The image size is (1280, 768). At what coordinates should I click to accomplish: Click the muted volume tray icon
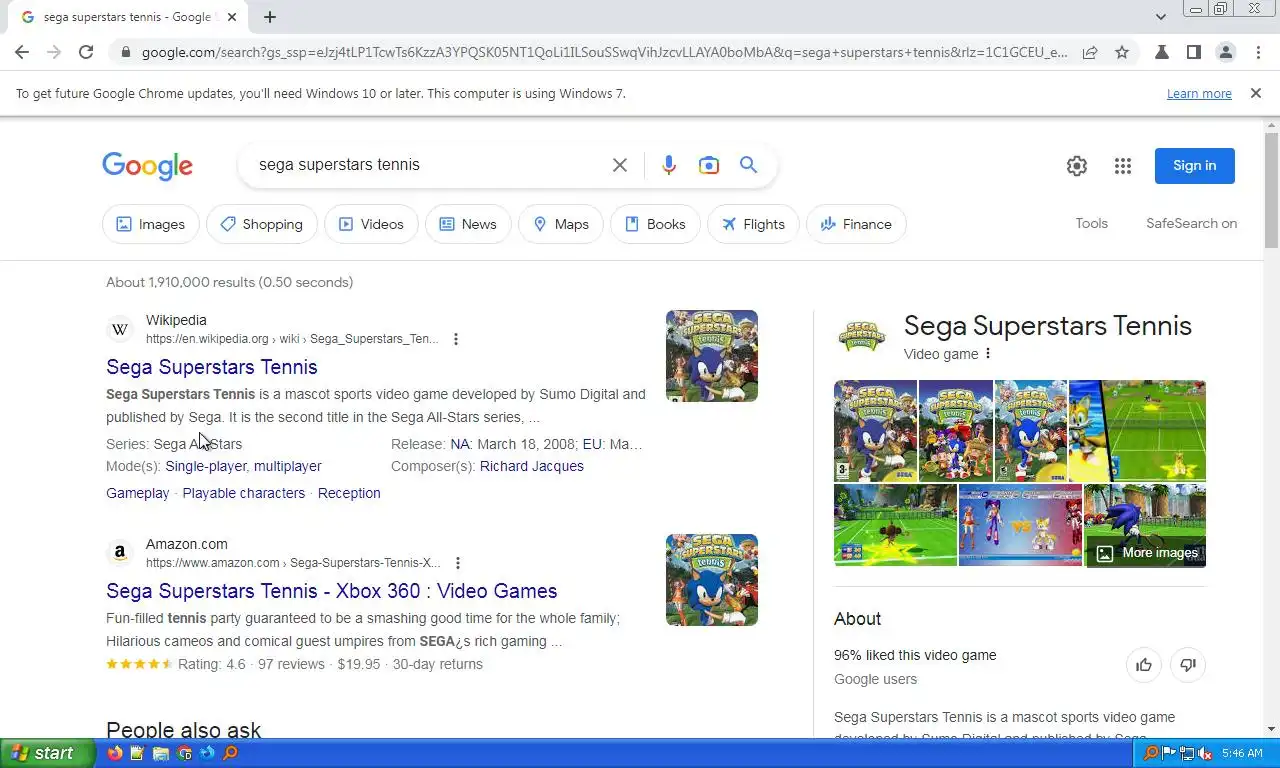1206,753
